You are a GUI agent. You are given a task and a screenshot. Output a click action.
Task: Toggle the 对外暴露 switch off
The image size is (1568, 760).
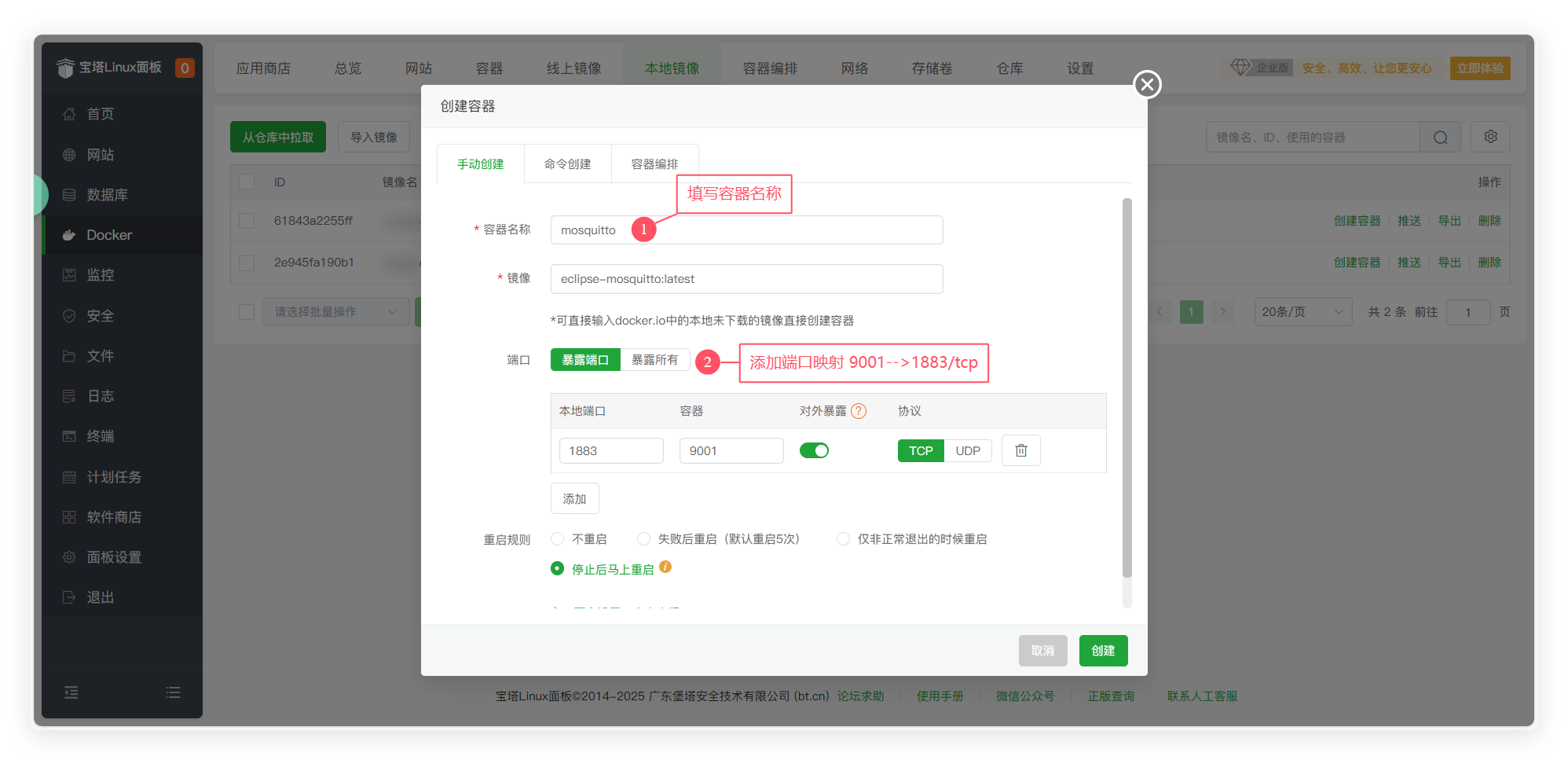click(814, 450)
